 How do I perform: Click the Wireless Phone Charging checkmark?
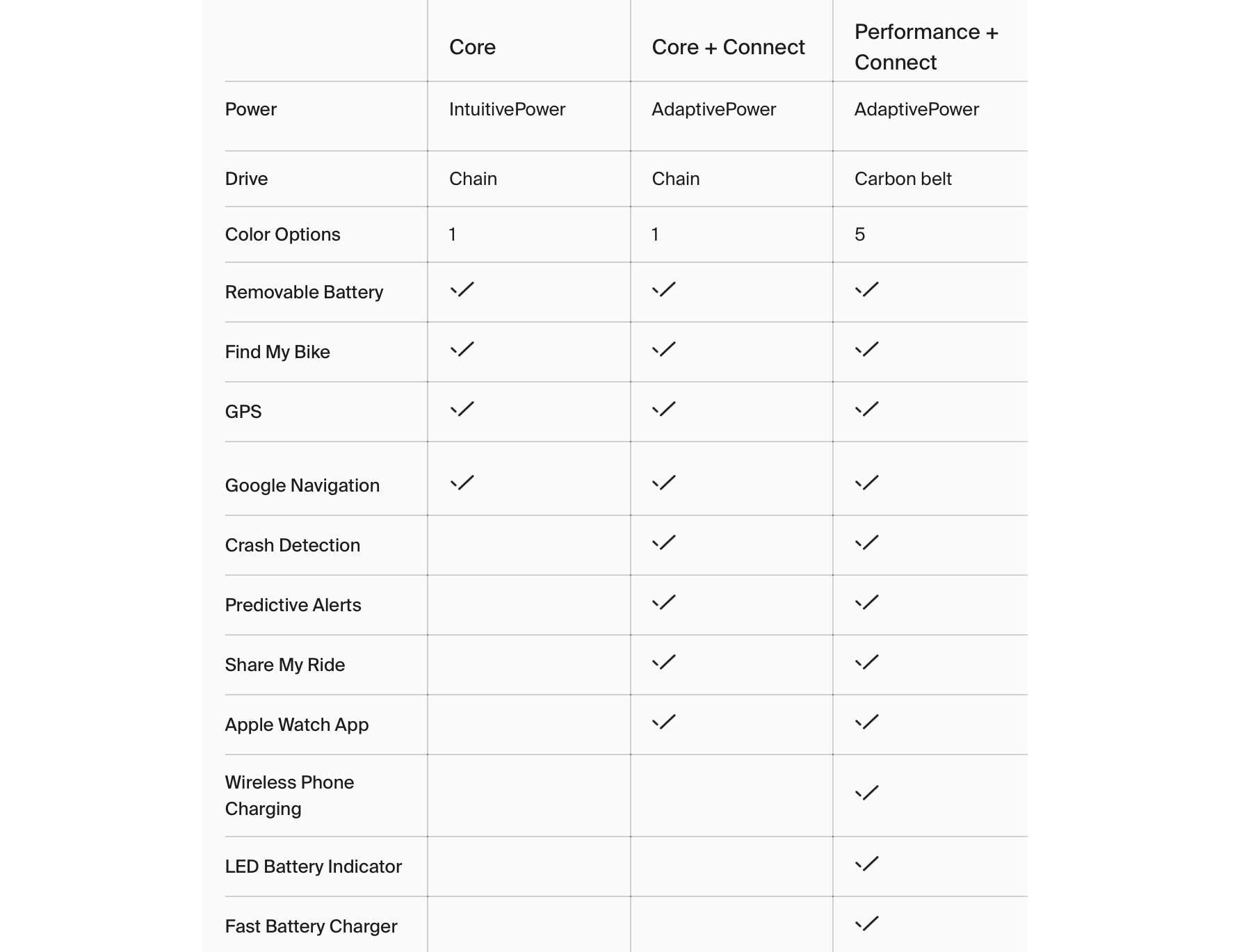pyautogui.click(x=866, y=793)
